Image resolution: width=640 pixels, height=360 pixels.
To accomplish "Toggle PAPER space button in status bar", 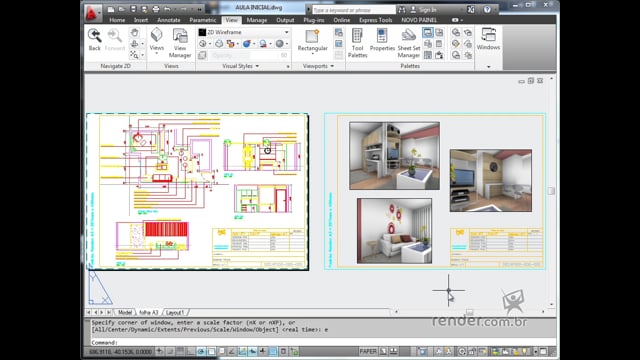I will click(368, 351).
